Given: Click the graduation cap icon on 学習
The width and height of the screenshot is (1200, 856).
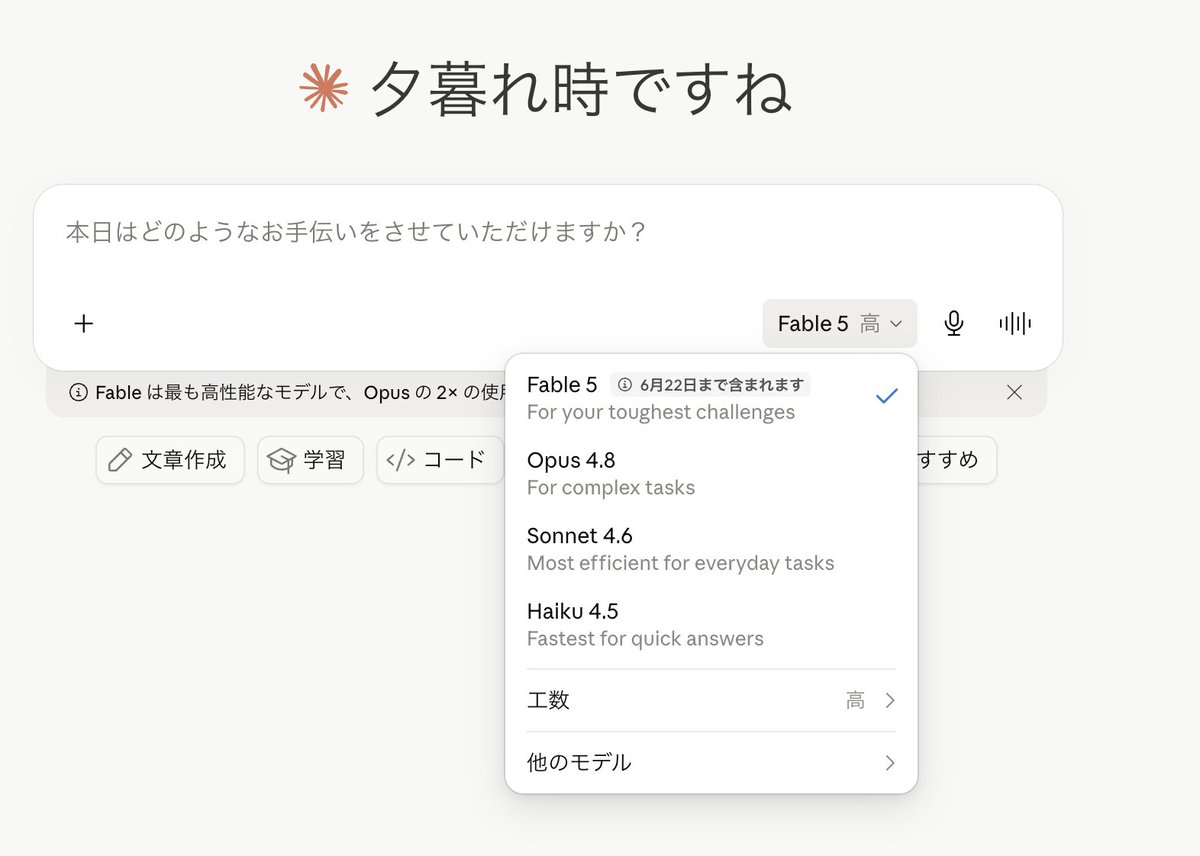Looking at the screenshot, I should click(x=282, y=460).
